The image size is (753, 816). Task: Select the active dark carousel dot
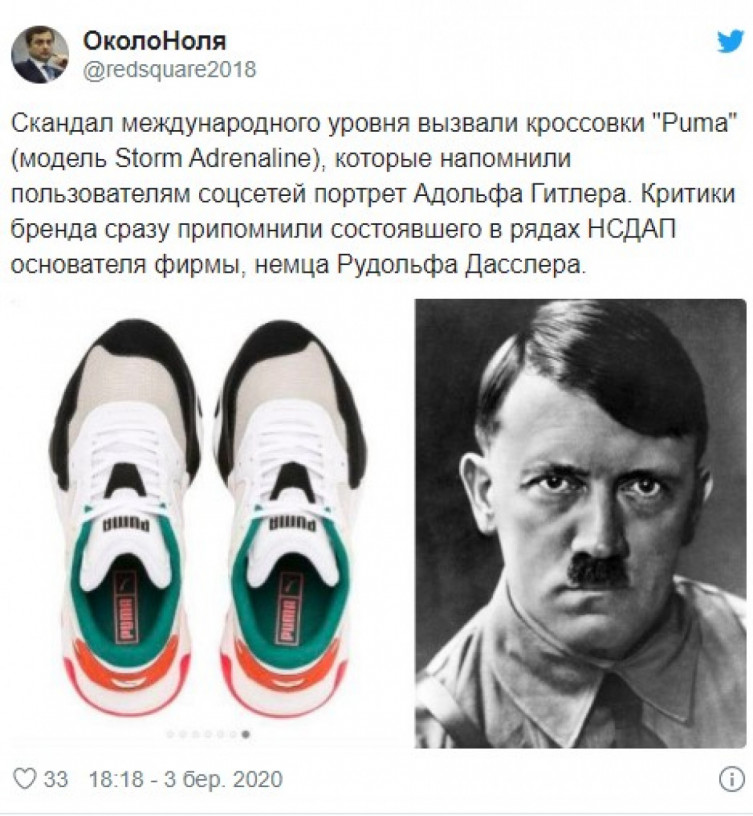(246, 734)
